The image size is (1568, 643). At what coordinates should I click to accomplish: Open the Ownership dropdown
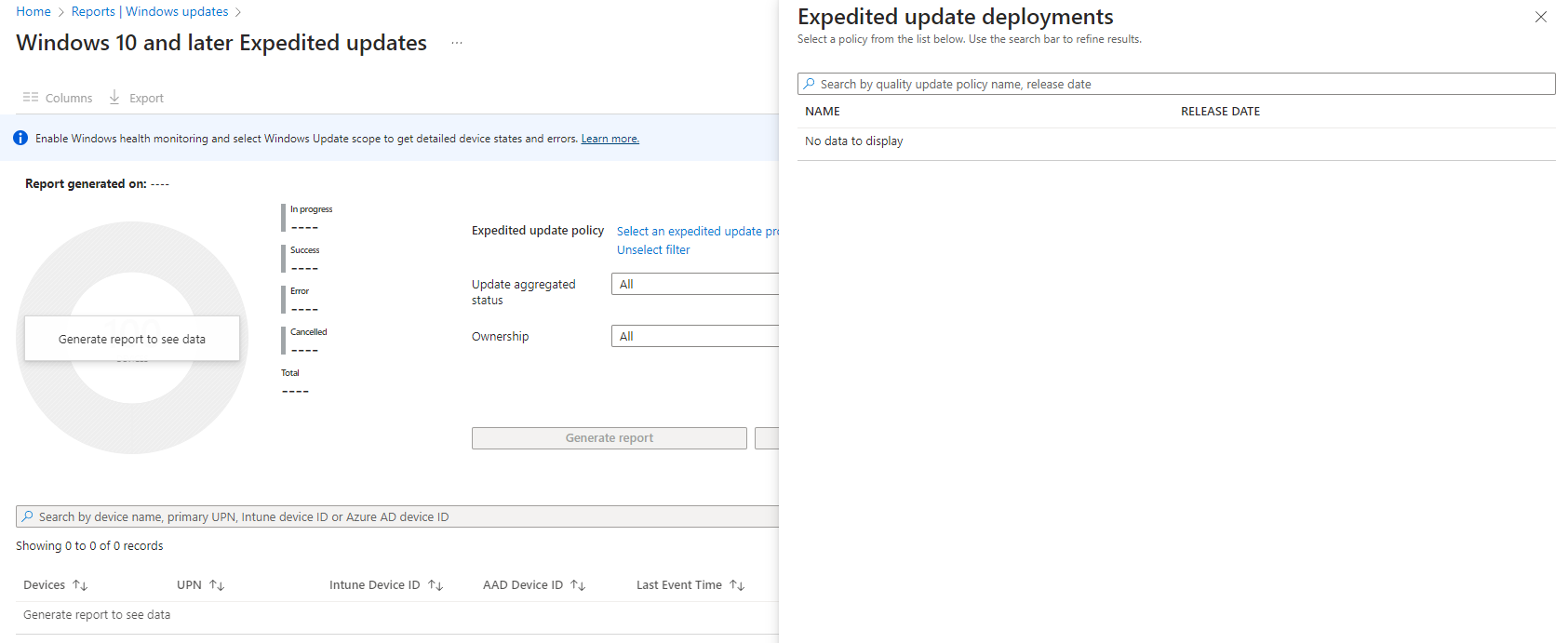pos(695,336)
